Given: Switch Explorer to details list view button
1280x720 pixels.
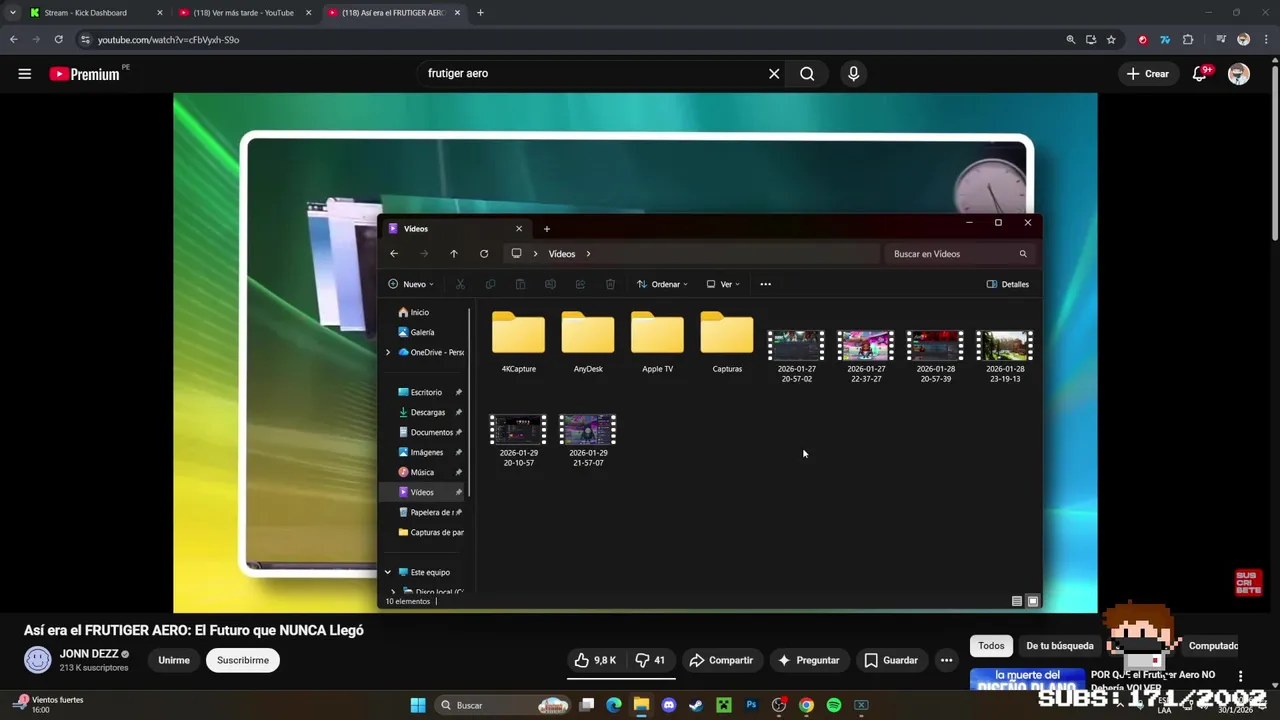Looking at the screenshot, I should pos(1017,601).
